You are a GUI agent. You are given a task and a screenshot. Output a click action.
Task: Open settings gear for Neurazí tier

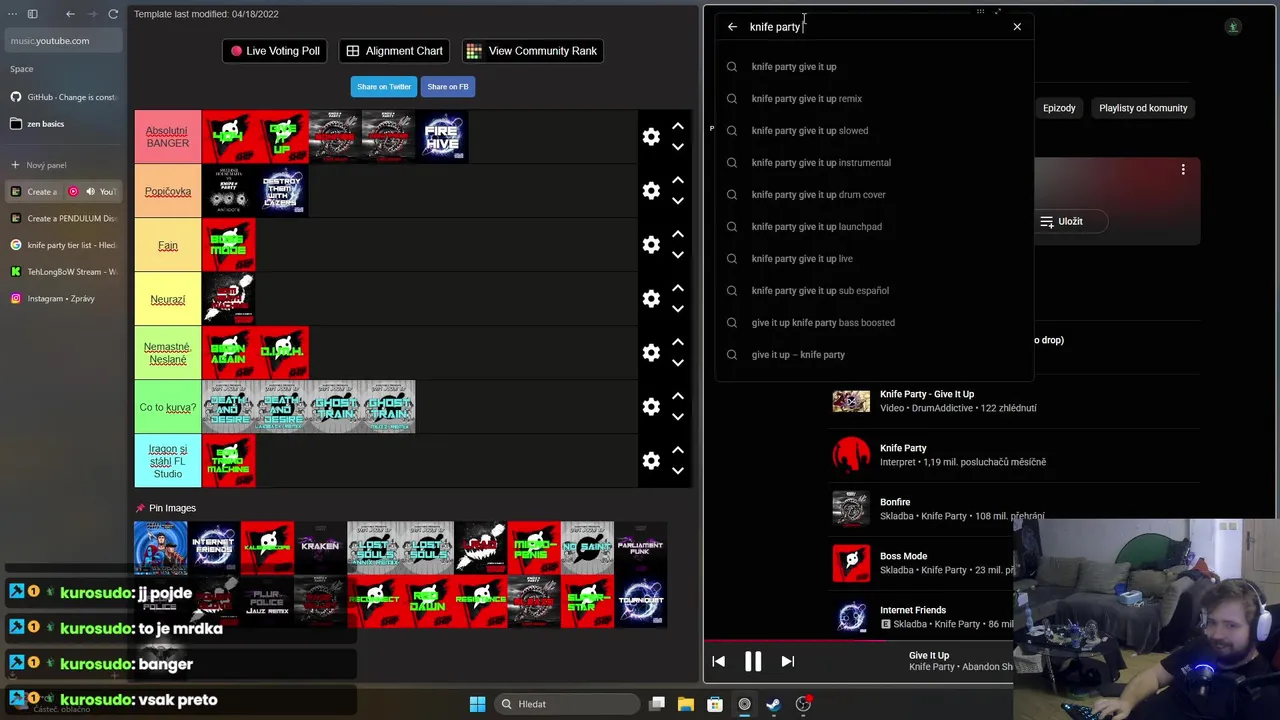pos(651,299)
